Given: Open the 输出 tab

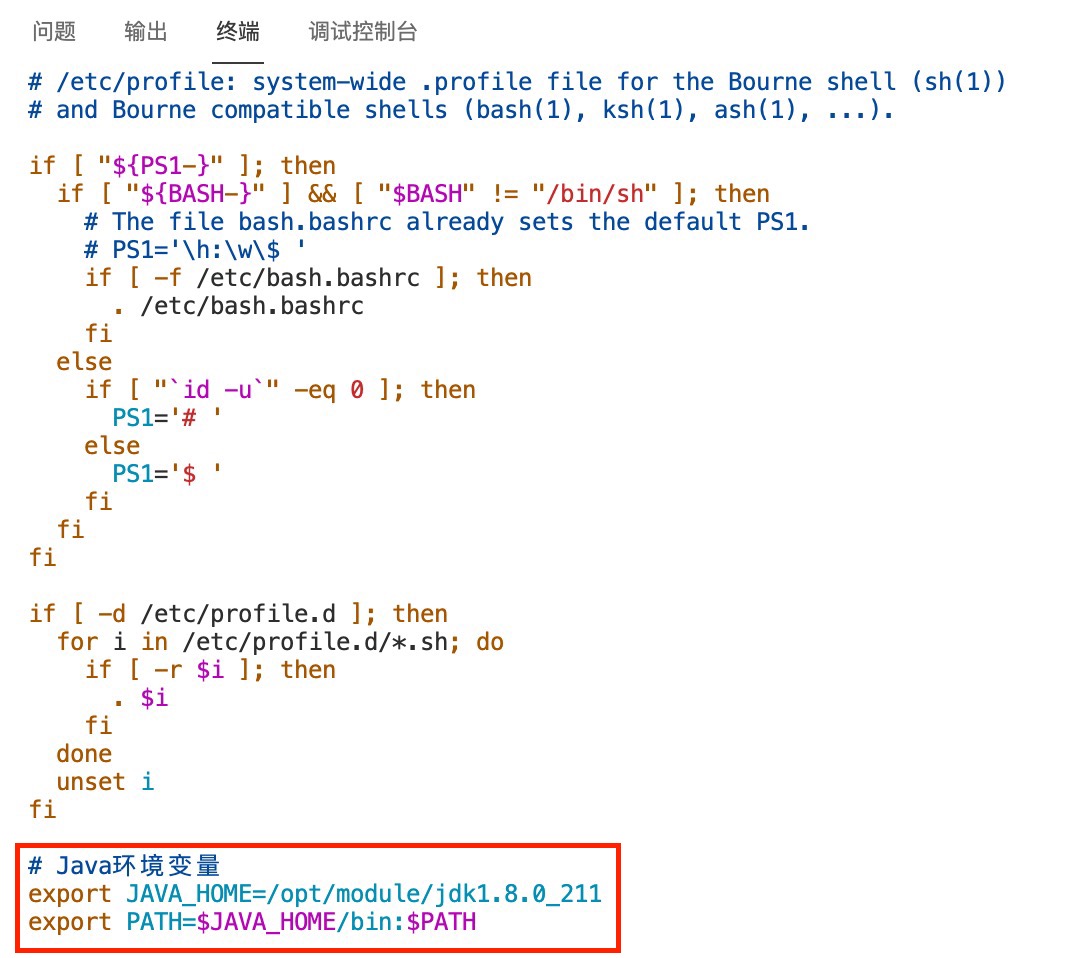Looking at the screenshot, I should (x=146, y=32).
